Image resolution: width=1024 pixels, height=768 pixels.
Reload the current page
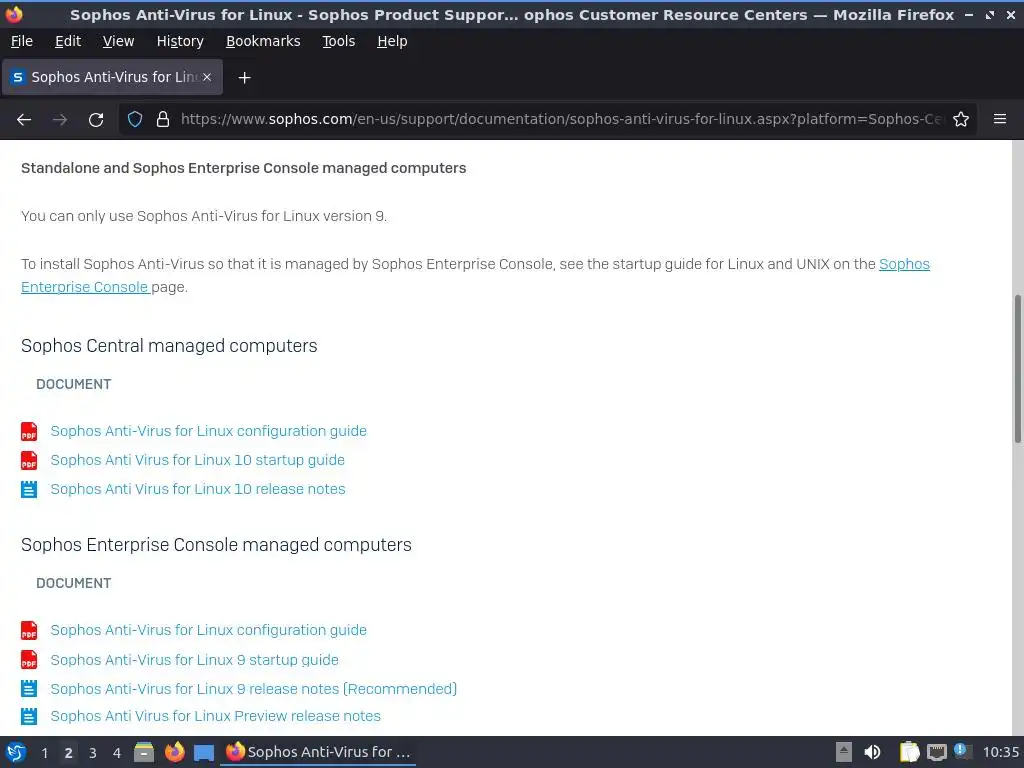coord(96,120)
